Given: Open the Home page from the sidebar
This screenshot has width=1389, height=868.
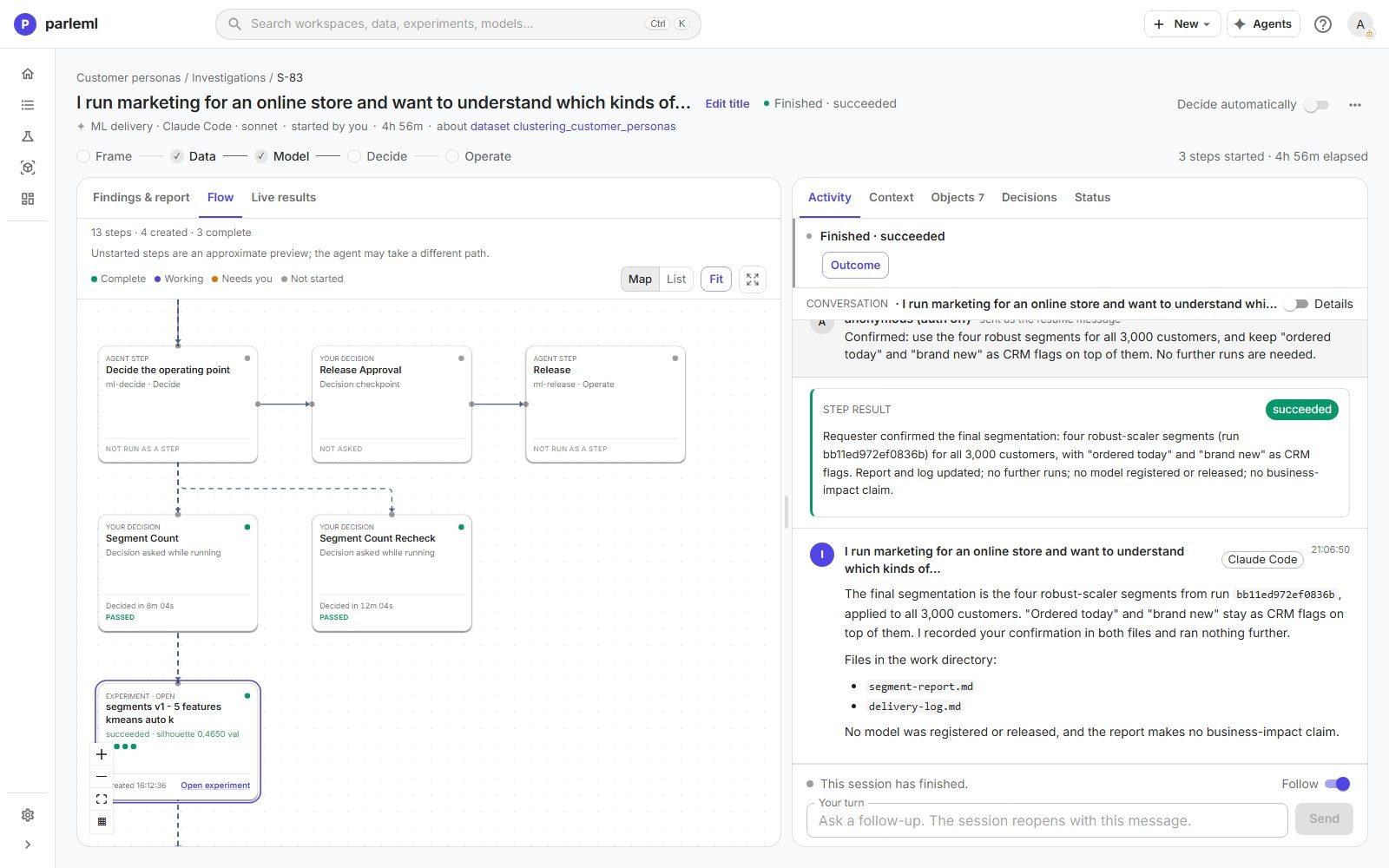Looking at the screenshot, I should point(28,74).
